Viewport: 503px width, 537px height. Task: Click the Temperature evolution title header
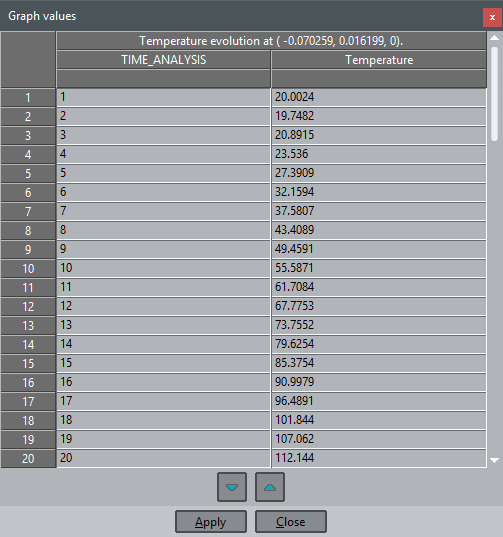click(x=271, y=41)
